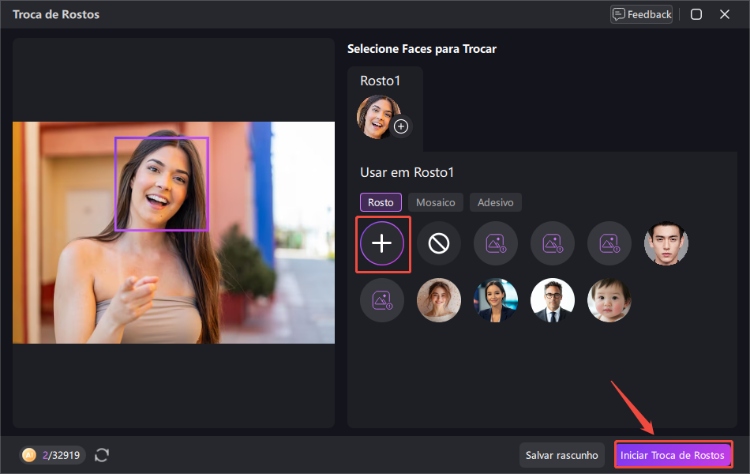This screenshot has height=474, width=750.
Task: Click Iniciar Troca de Rostos button
Action: tap(673, 455)
